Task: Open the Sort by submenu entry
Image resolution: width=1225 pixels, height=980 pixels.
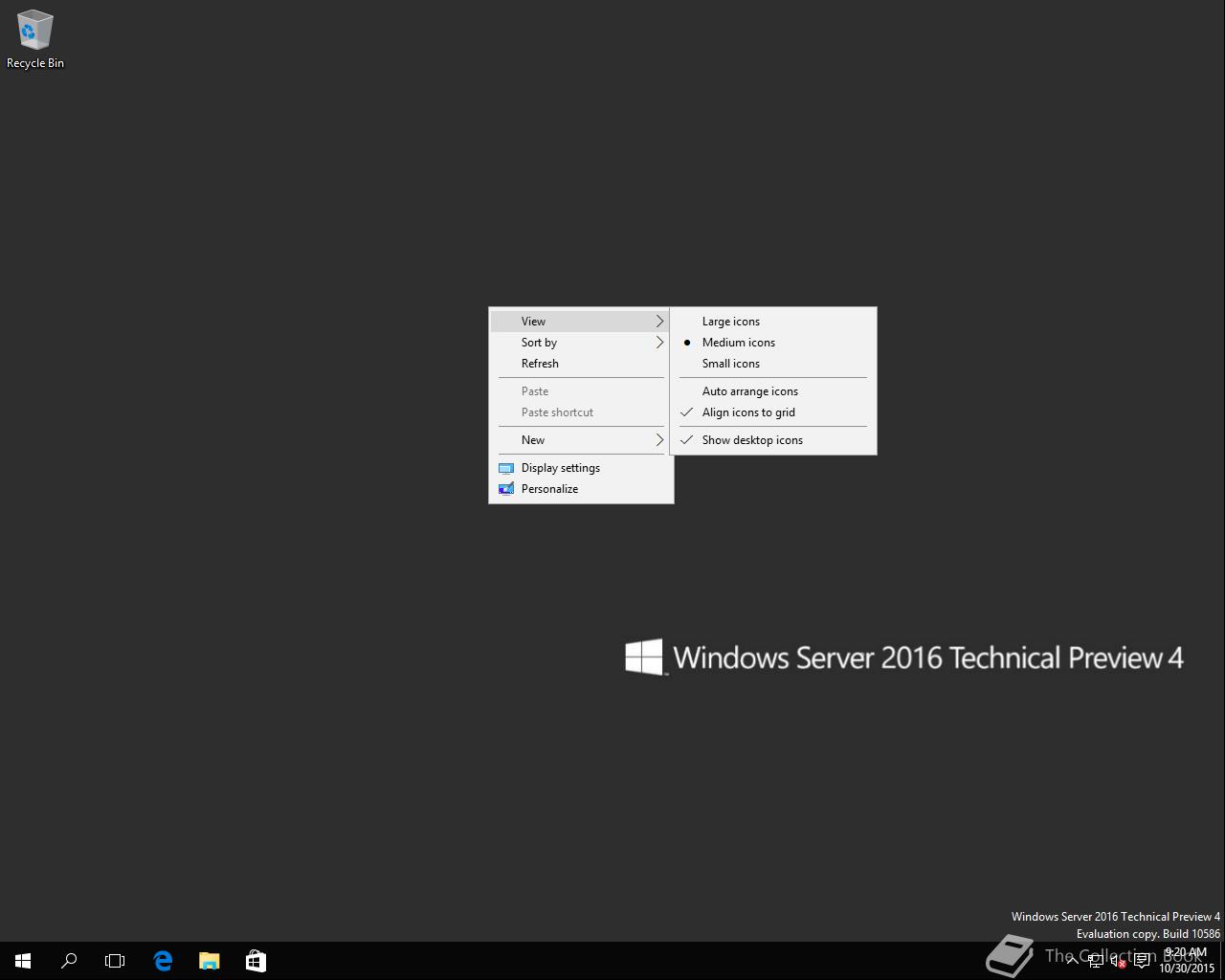Action: point(581,343)
